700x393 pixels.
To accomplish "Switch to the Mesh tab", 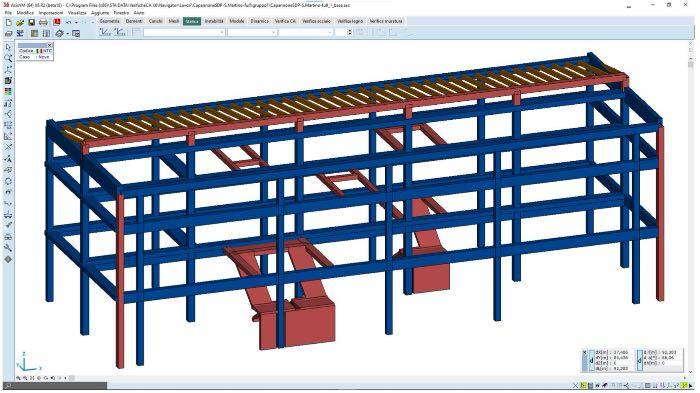I will [x=174, y=21].
